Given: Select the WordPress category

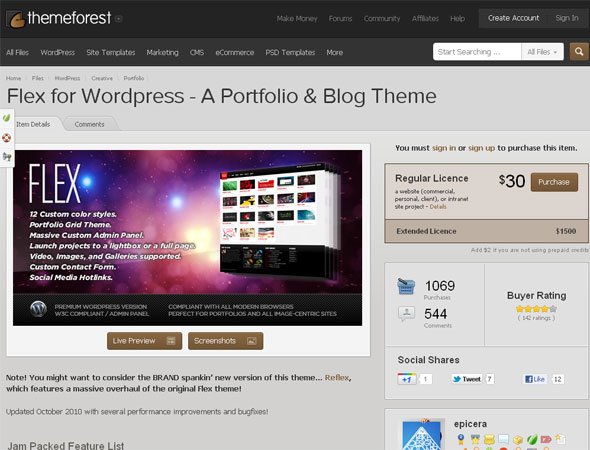Looking at the screenshot, I should 58,52.
